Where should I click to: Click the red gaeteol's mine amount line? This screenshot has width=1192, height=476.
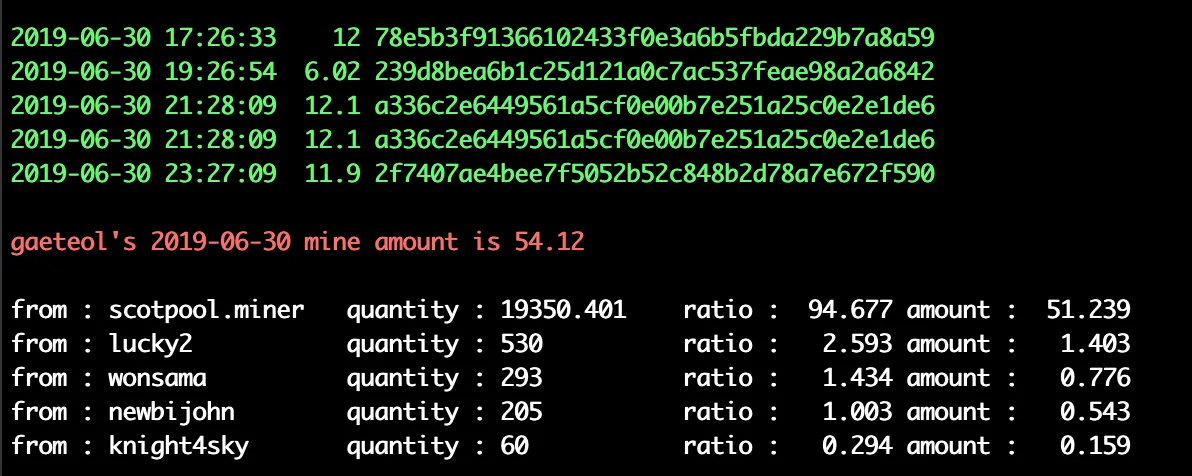point(298,243)
